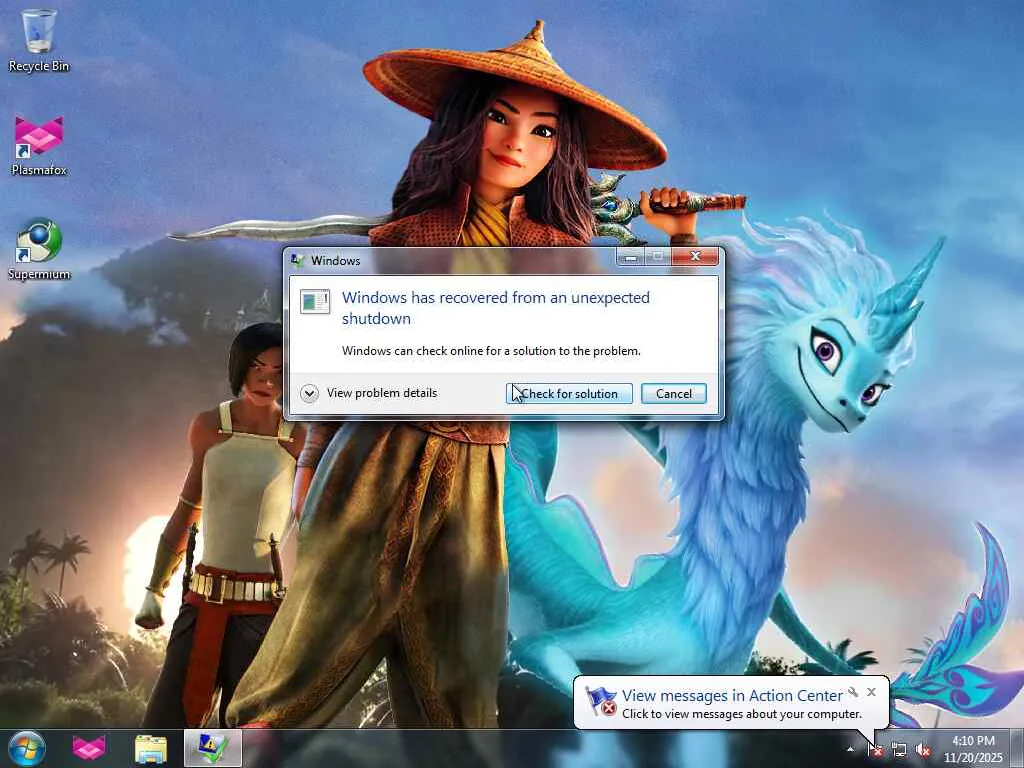This screenshot has width=1024, height=768.
Task: Minimize the Windows dialog
Action: [x=630, y=257]
